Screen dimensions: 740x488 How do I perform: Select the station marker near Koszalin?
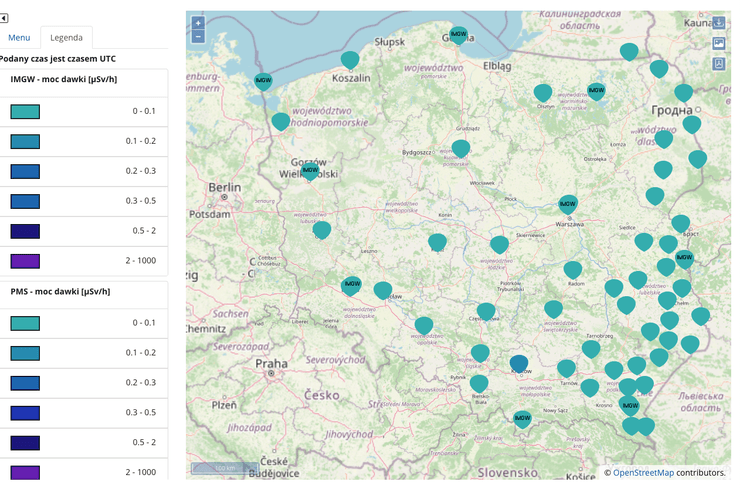pos(350,60)
